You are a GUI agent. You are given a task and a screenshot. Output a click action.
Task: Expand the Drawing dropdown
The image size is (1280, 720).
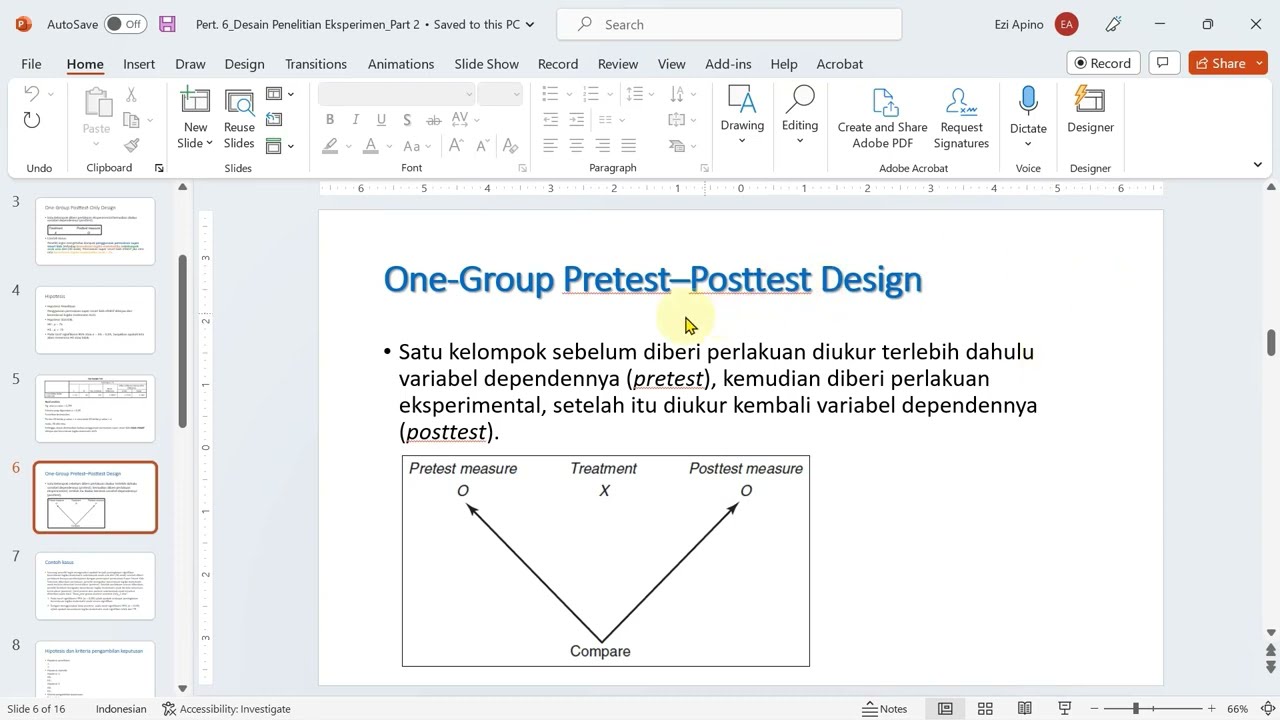click(742, 115)
